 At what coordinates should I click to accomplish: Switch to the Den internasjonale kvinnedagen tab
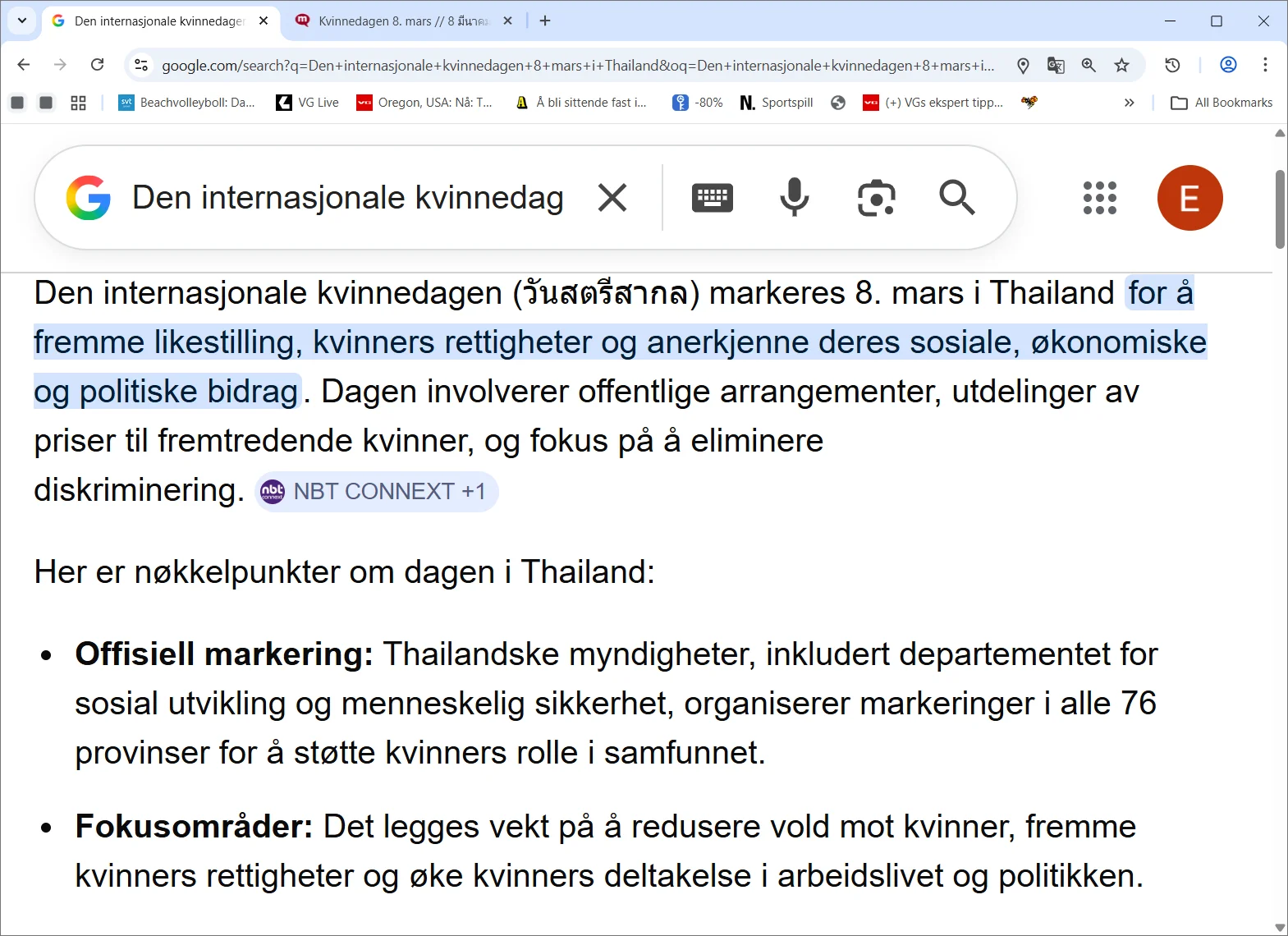pos(160,21)
